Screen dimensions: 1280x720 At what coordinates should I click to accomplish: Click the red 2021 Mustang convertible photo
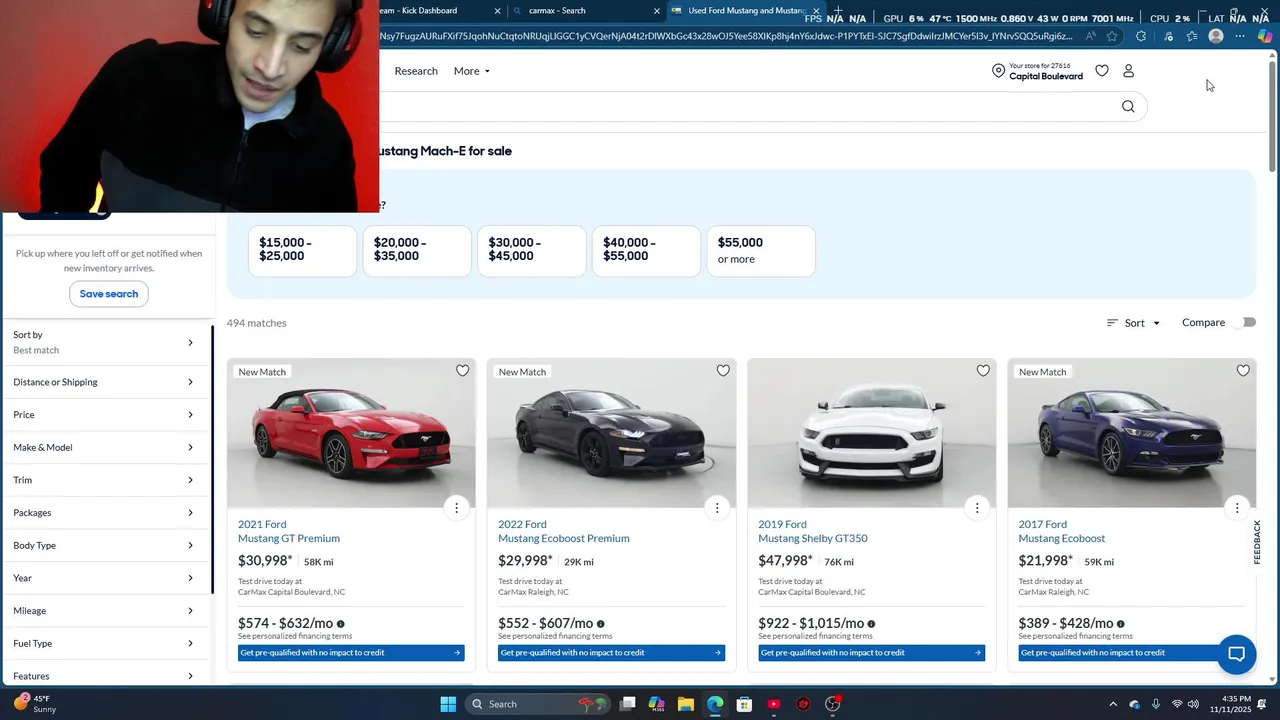click(351, 433)
